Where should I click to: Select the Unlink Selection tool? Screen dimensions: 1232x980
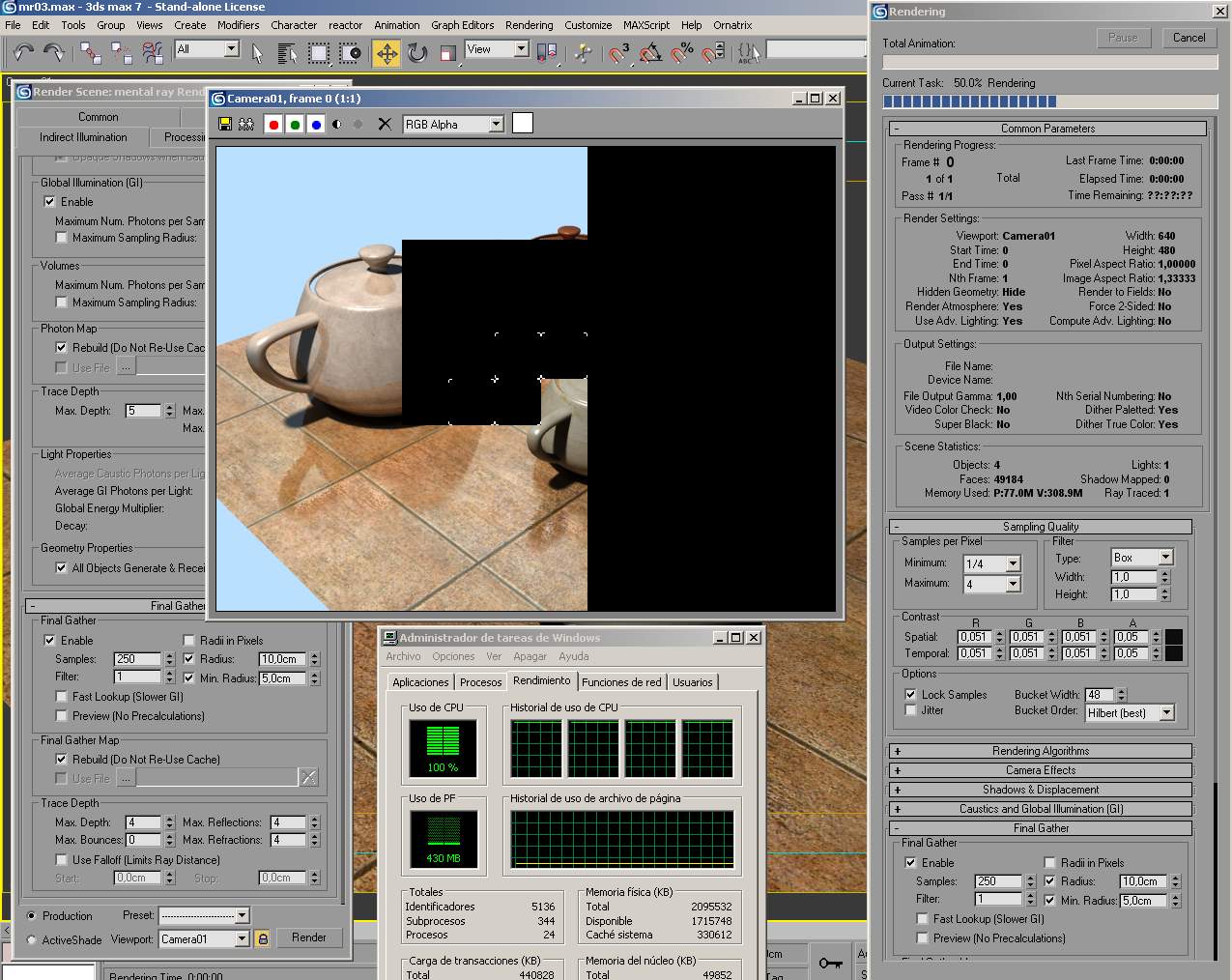pyautogui.click(x=122, y=52)
